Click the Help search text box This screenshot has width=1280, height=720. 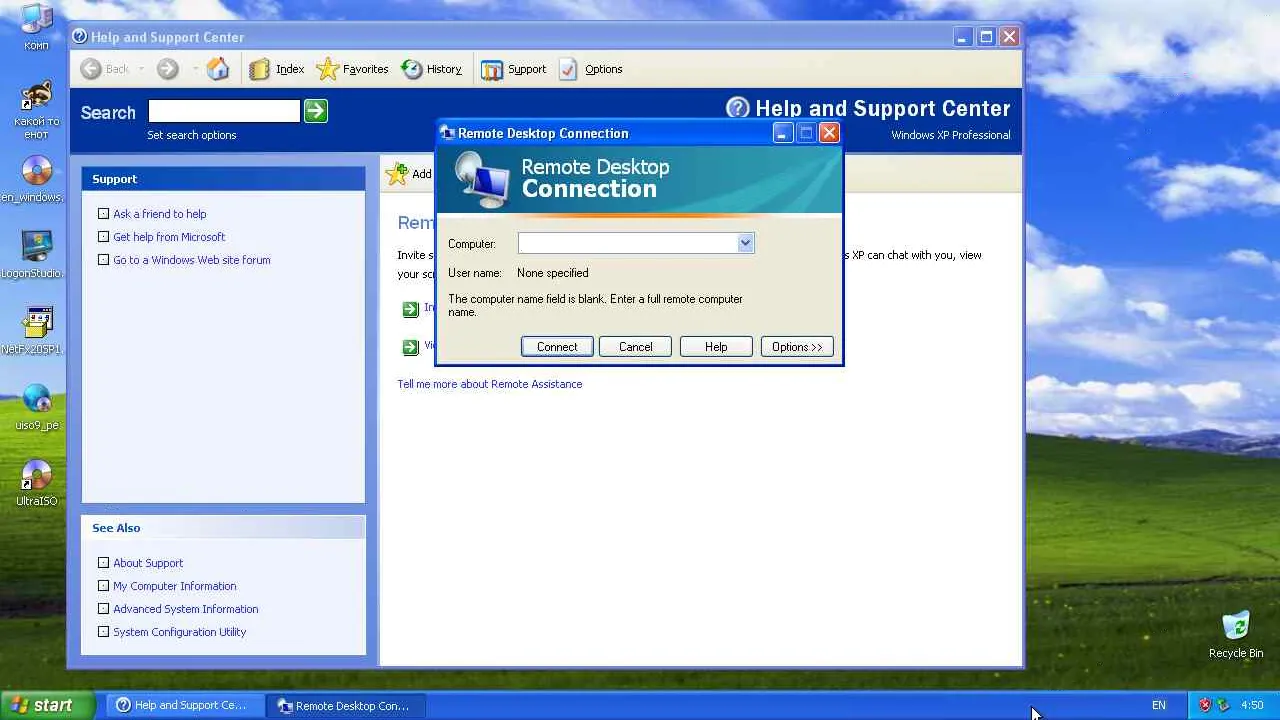point(224,111)
